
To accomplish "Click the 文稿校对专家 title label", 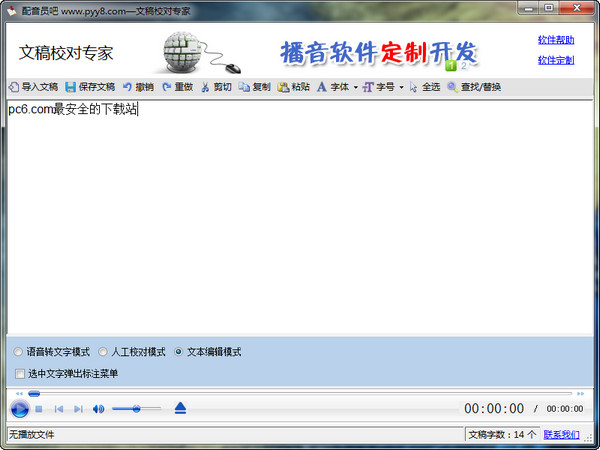I will point(66,53).
